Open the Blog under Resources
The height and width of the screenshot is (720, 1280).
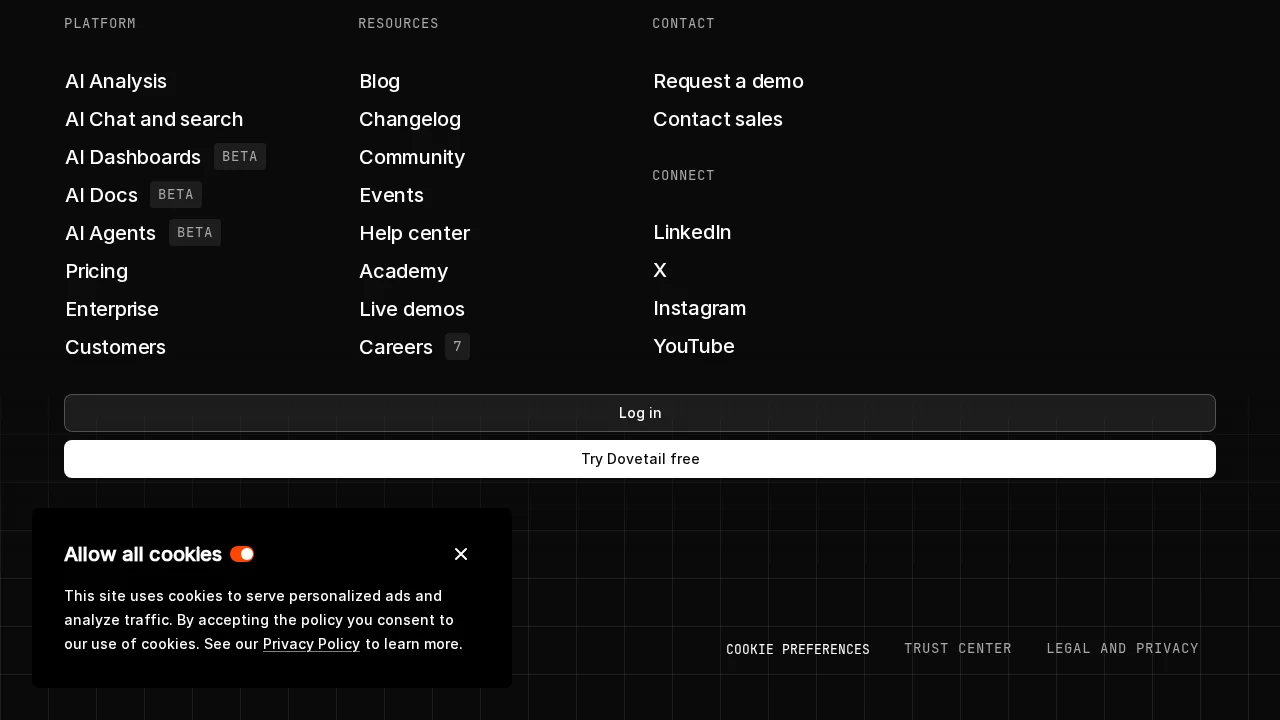click(x=379, y=81)
